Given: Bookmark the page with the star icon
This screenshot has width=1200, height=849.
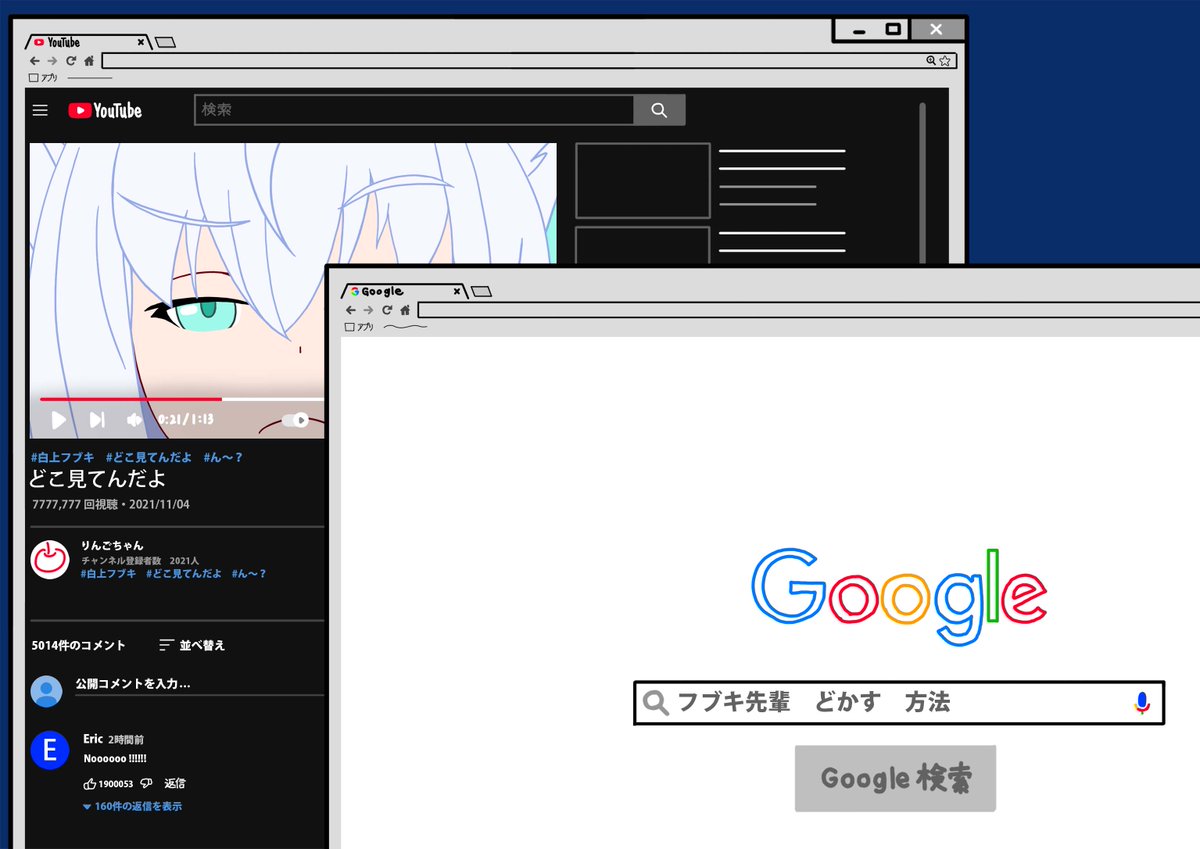Looking at the screenshot, I should point(945,61).
